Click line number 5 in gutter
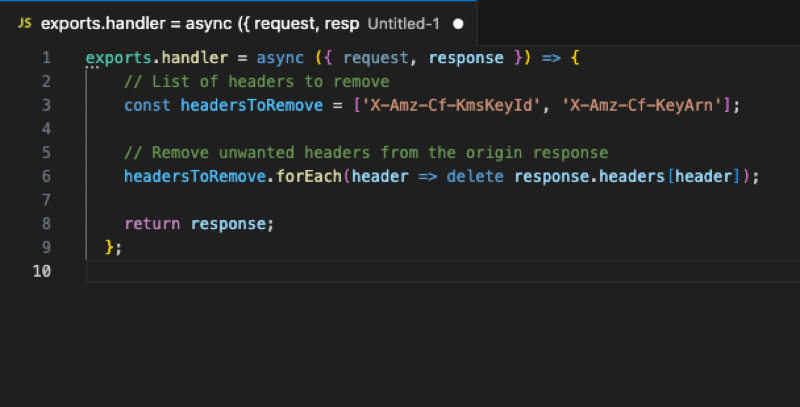 pyautogui.click(x=46, y=152)
